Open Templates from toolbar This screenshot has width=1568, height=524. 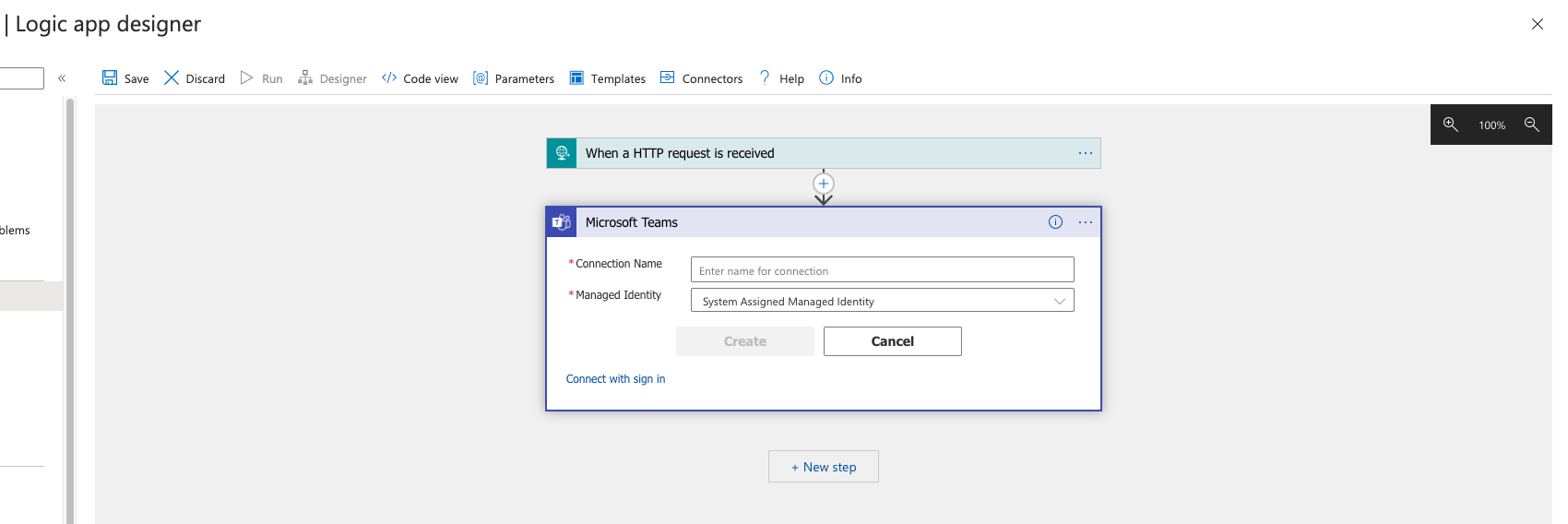[x=608, y=78]
